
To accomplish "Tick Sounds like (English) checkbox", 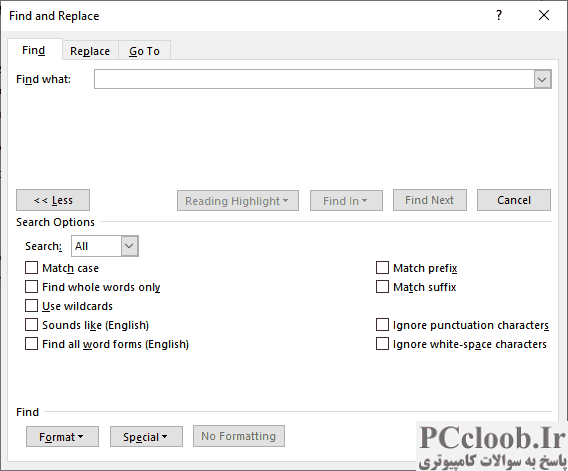I will pyautogui.click(x=31, y=325).
